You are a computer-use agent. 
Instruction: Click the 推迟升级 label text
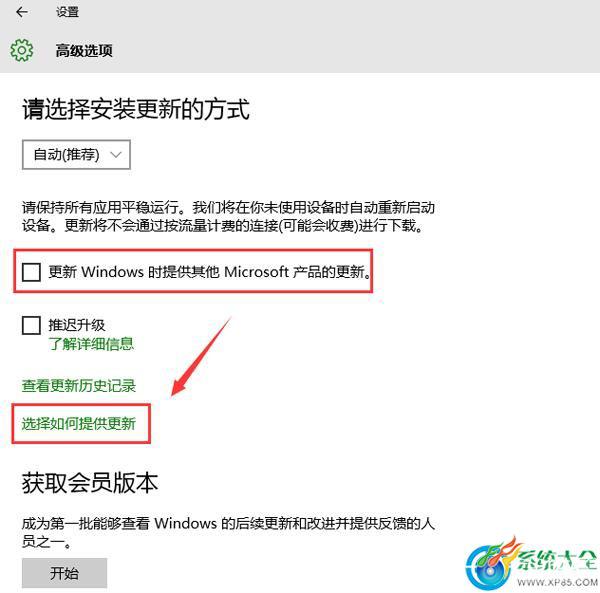(x=77, y=325)
